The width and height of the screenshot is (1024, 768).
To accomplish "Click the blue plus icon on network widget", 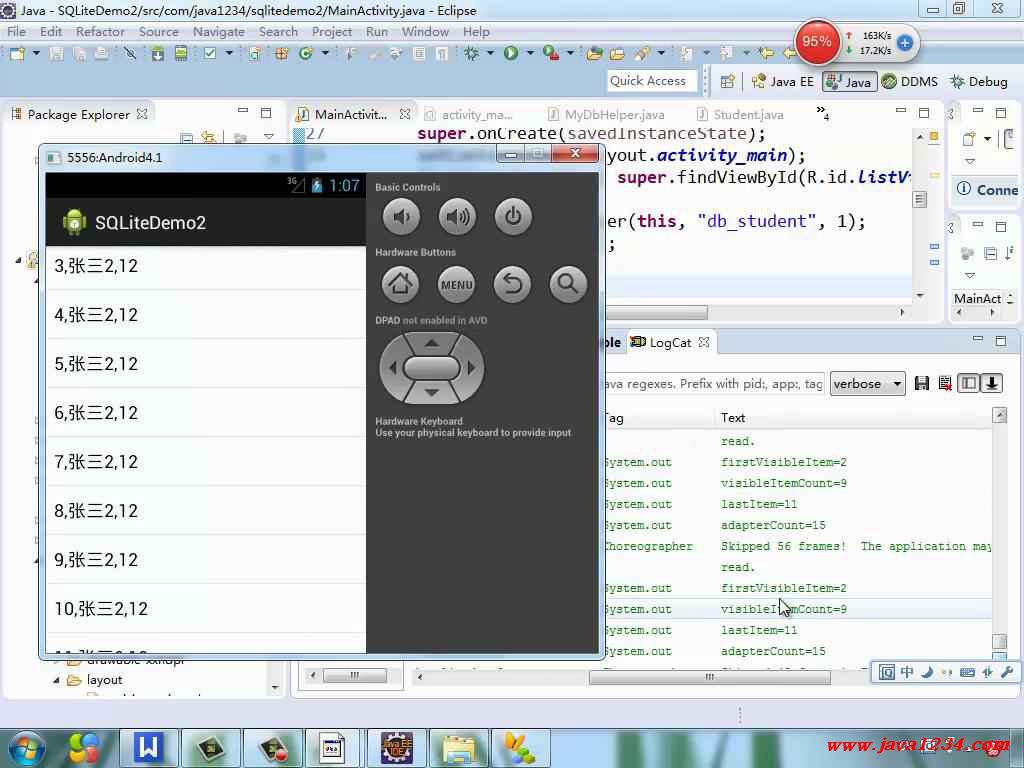I will (904, 43).
